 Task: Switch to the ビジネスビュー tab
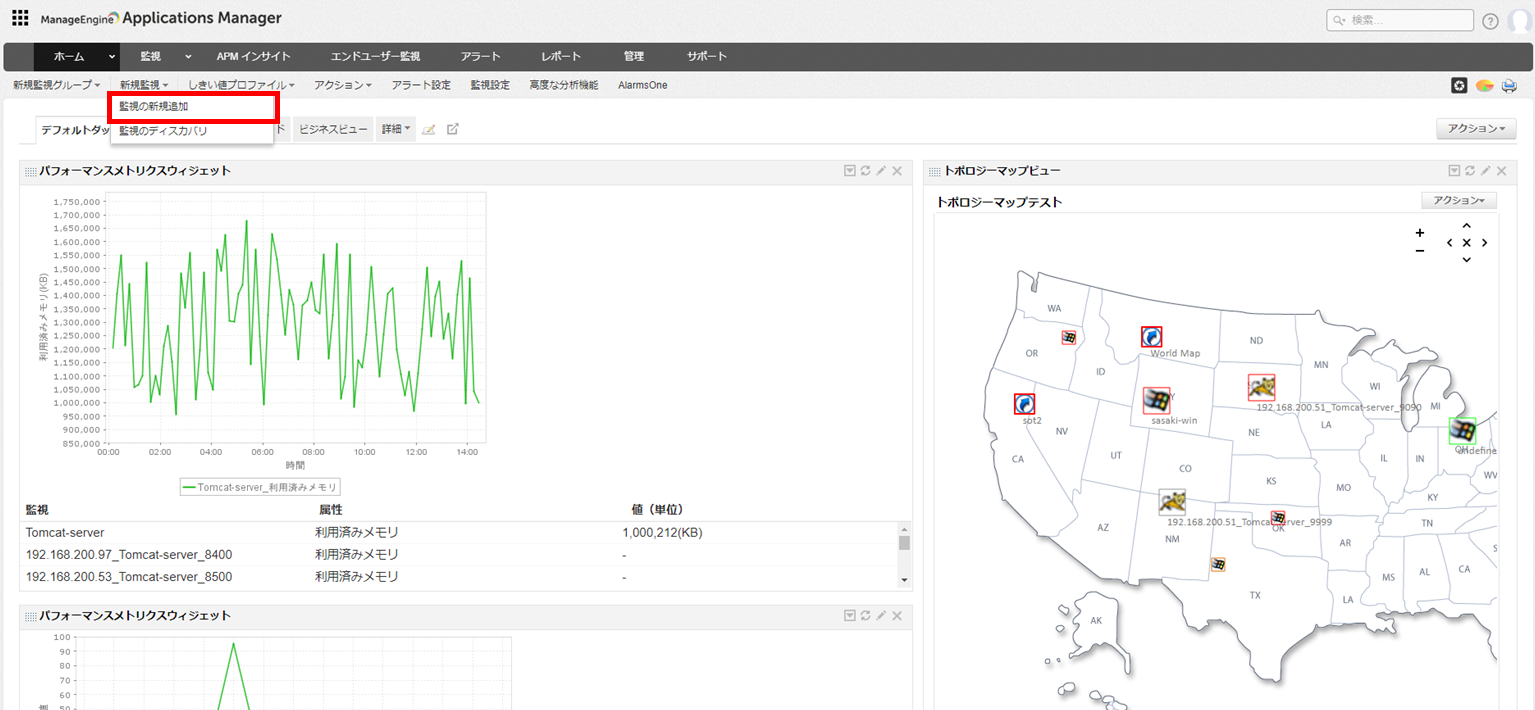[x=333, y=129]
